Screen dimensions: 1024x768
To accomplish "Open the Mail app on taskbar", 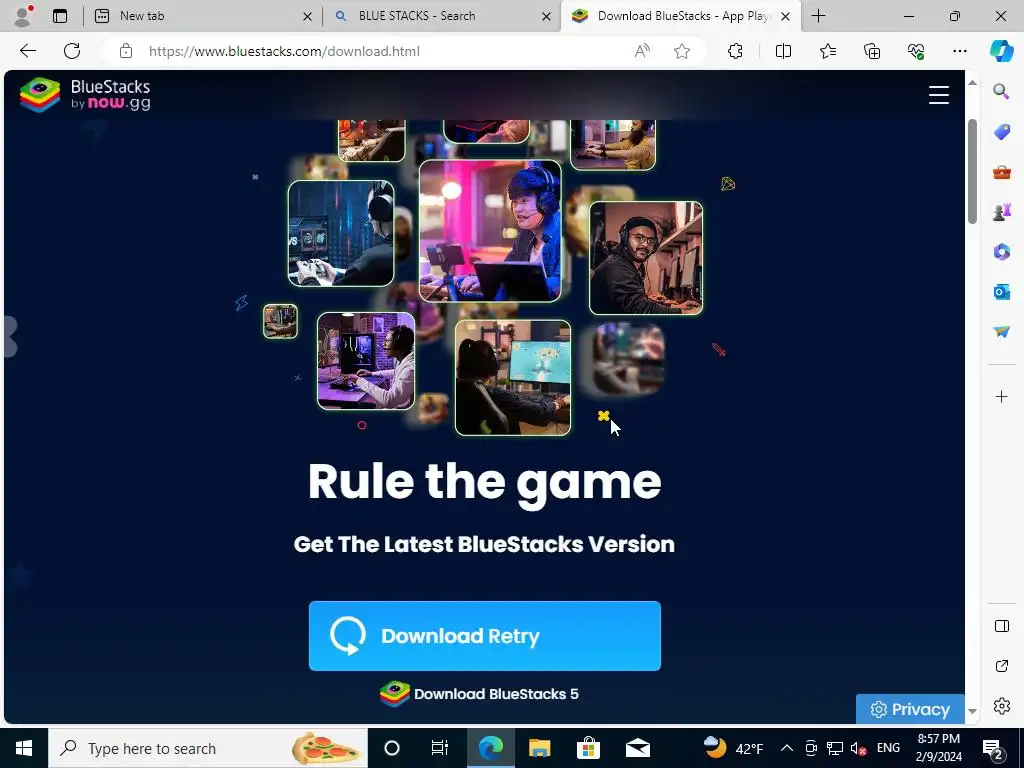I will click(x=637, y=748).
